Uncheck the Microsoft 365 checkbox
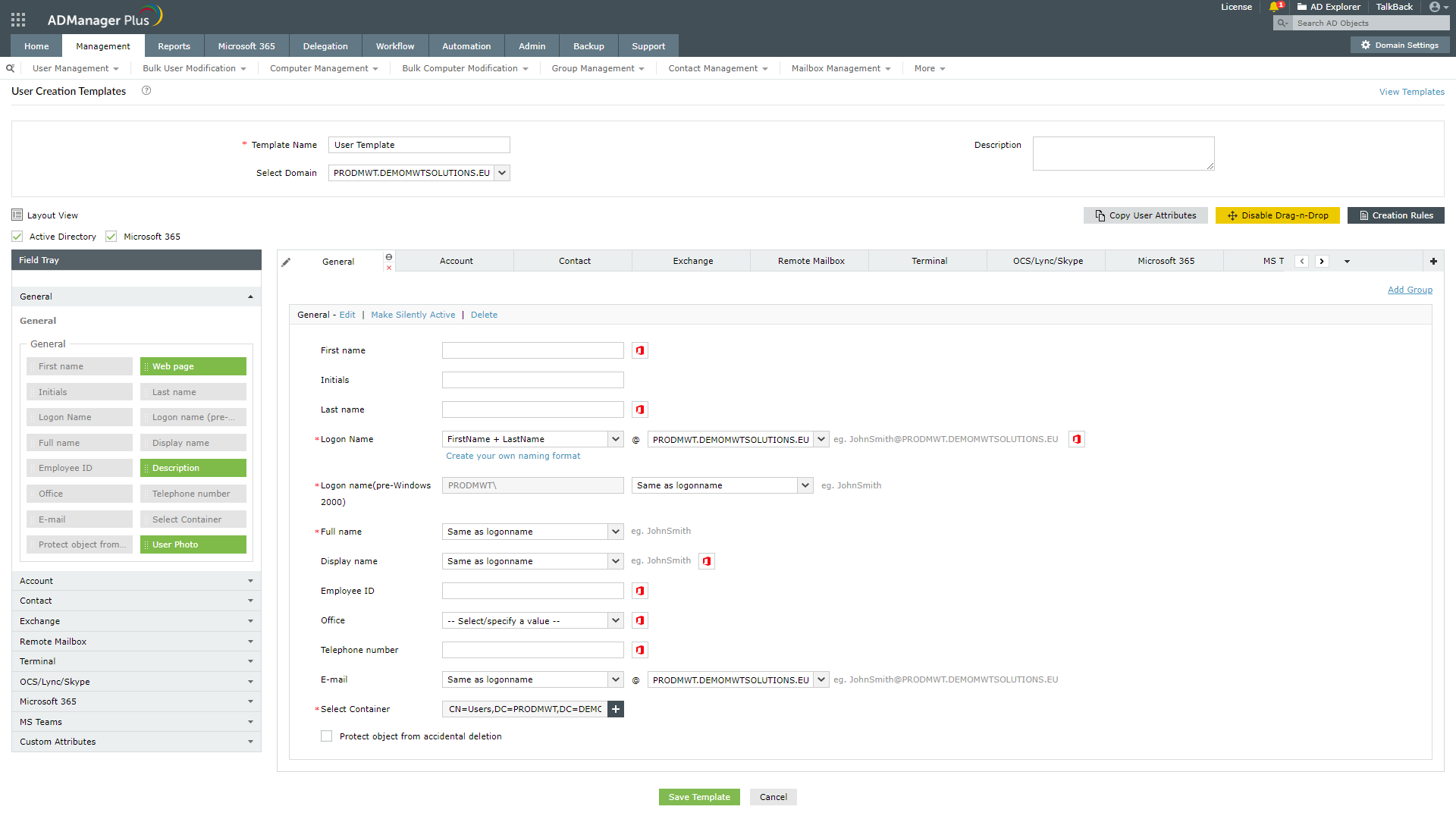 click(x=111, y=237)
